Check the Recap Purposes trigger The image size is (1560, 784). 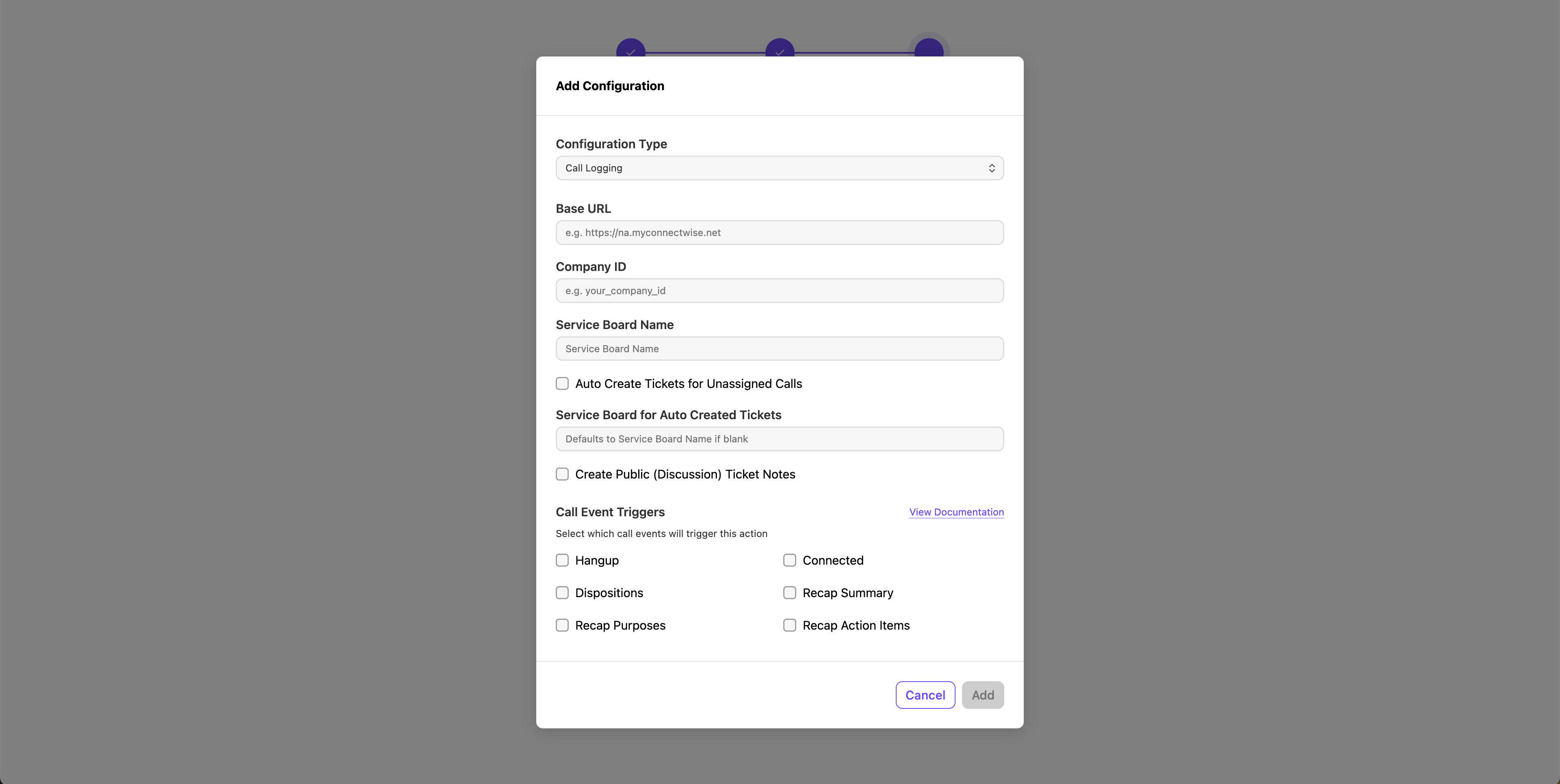pyautogui.click(x=562, y=626)
